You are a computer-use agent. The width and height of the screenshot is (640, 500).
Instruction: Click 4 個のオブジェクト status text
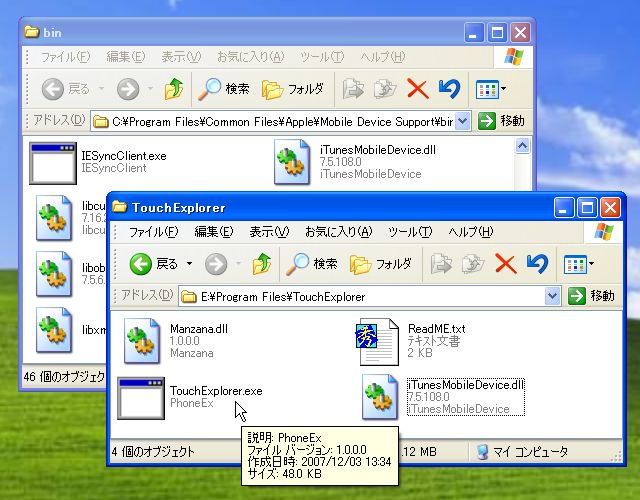(x=153, y=452)
